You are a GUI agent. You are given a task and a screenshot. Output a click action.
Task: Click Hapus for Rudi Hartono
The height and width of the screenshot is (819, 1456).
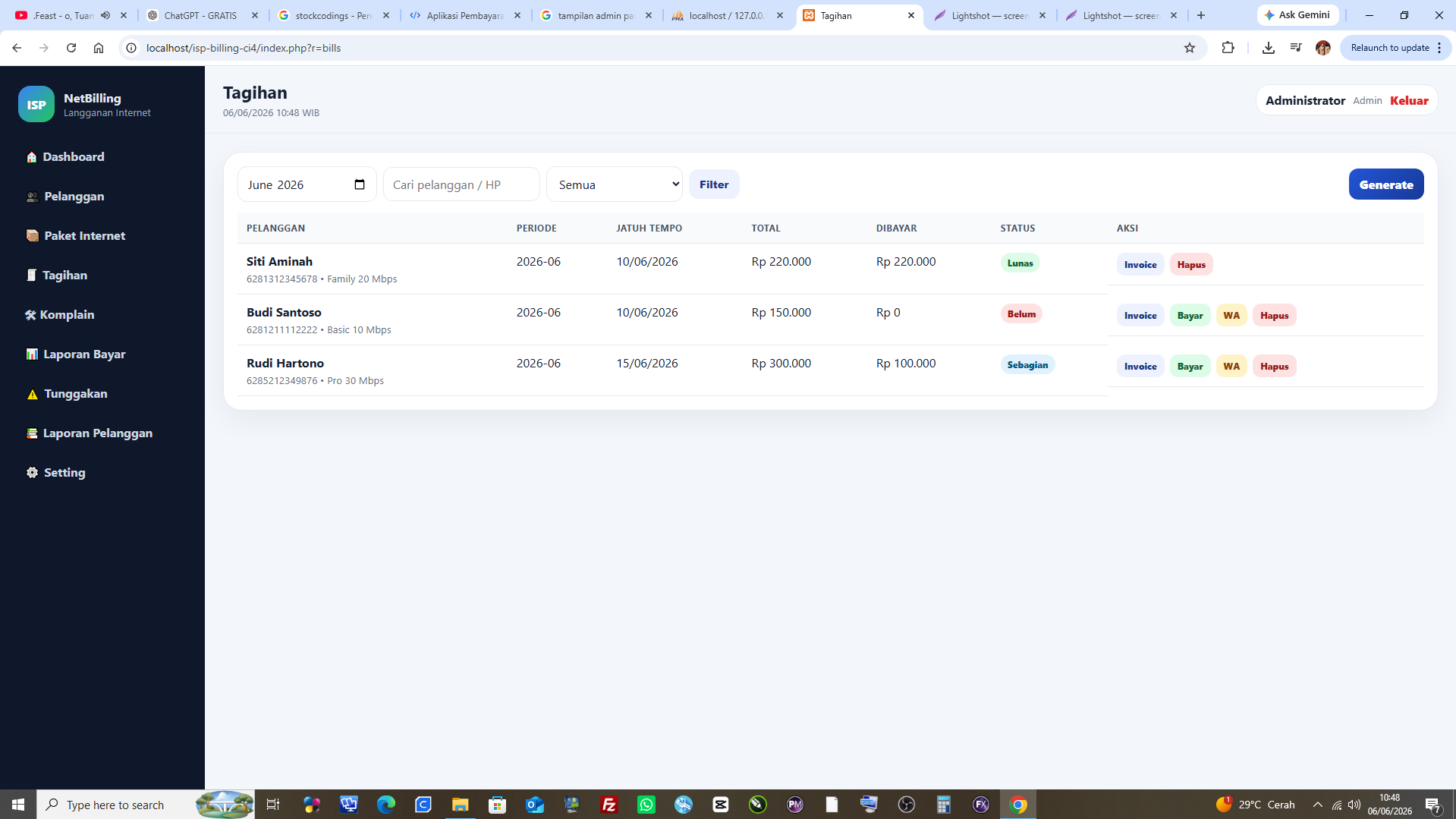(x=1275, y=366)
